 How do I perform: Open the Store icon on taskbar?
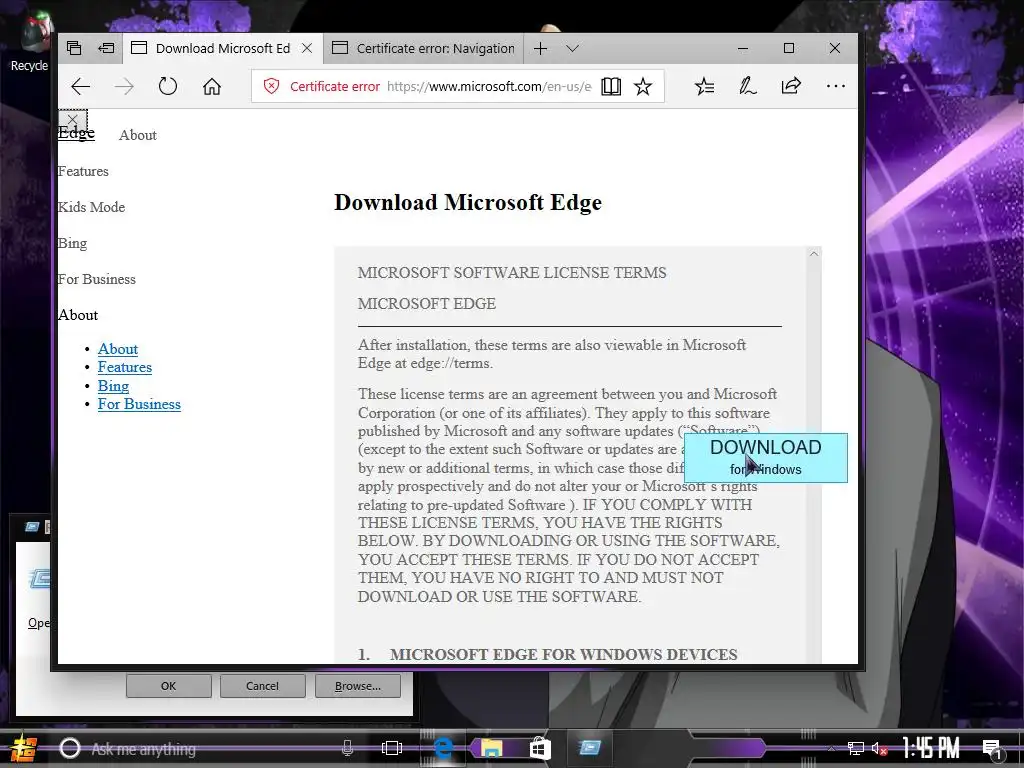coord(540,748)
